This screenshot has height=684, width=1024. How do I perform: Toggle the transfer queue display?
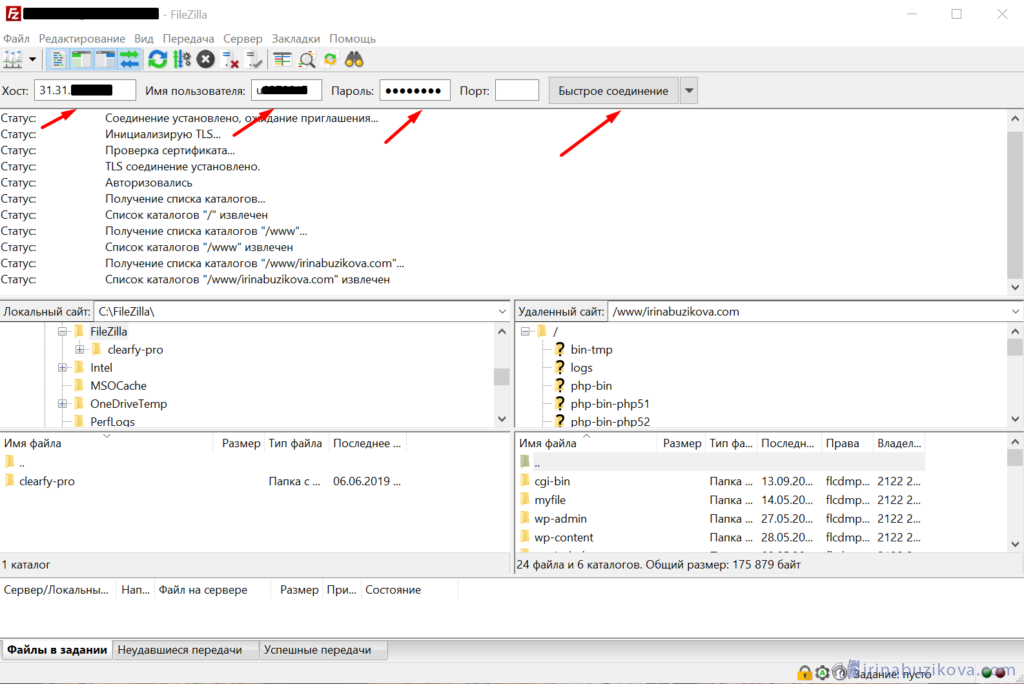[x=130, y=60]
